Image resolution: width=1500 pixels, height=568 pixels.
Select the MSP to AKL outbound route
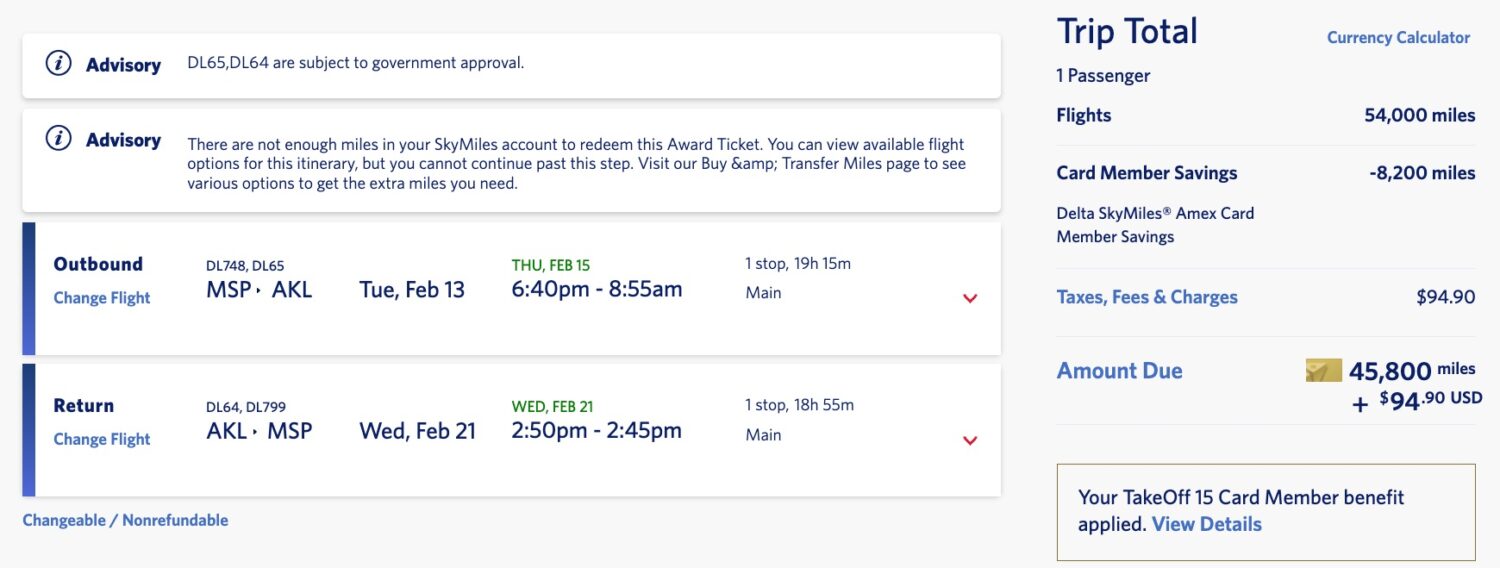point(259,290)
